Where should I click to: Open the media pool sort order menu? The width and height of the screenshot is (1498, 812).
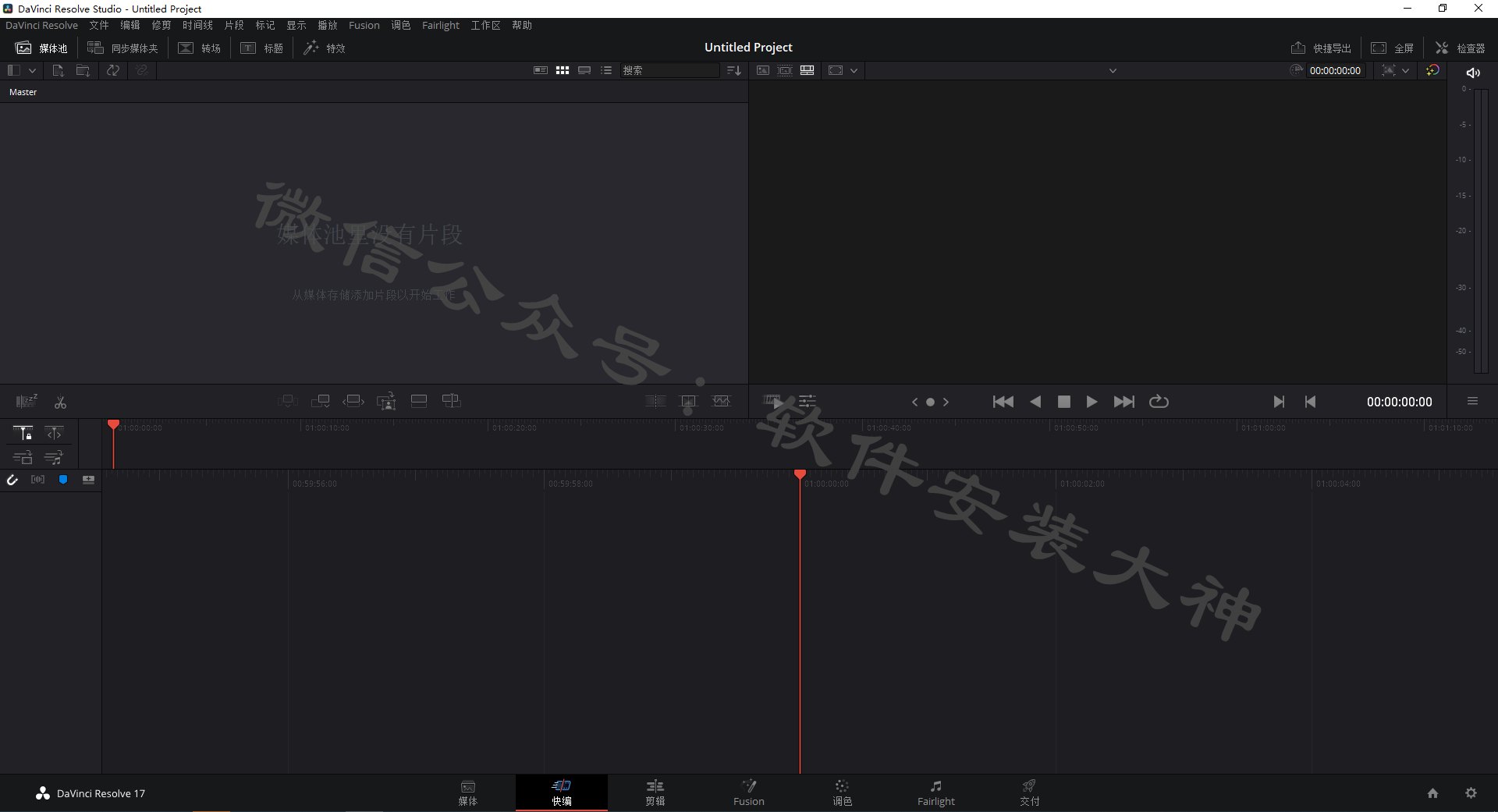[733, 70]
